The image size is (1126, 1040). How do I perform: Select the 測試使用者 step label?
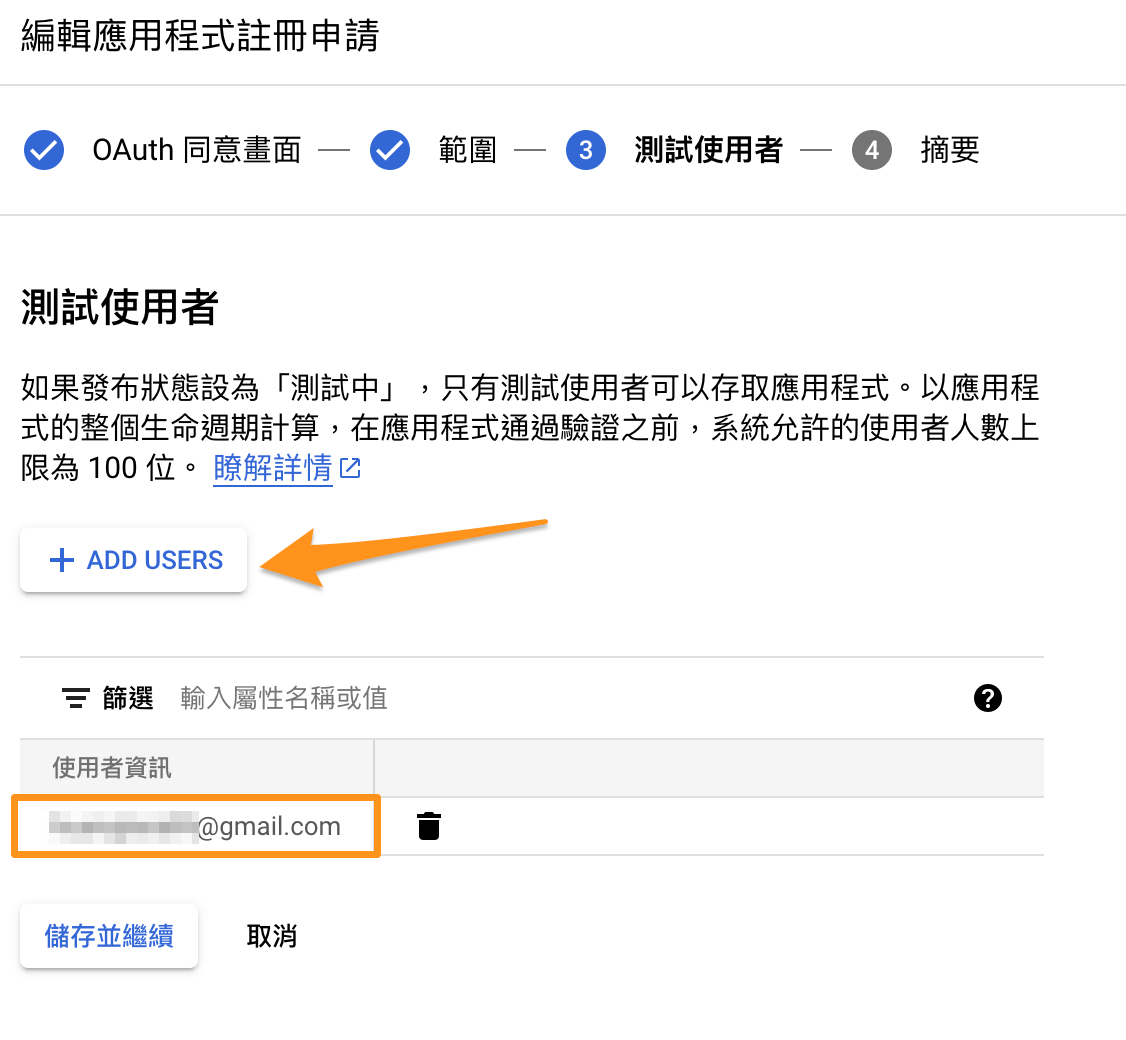(707, 151)
